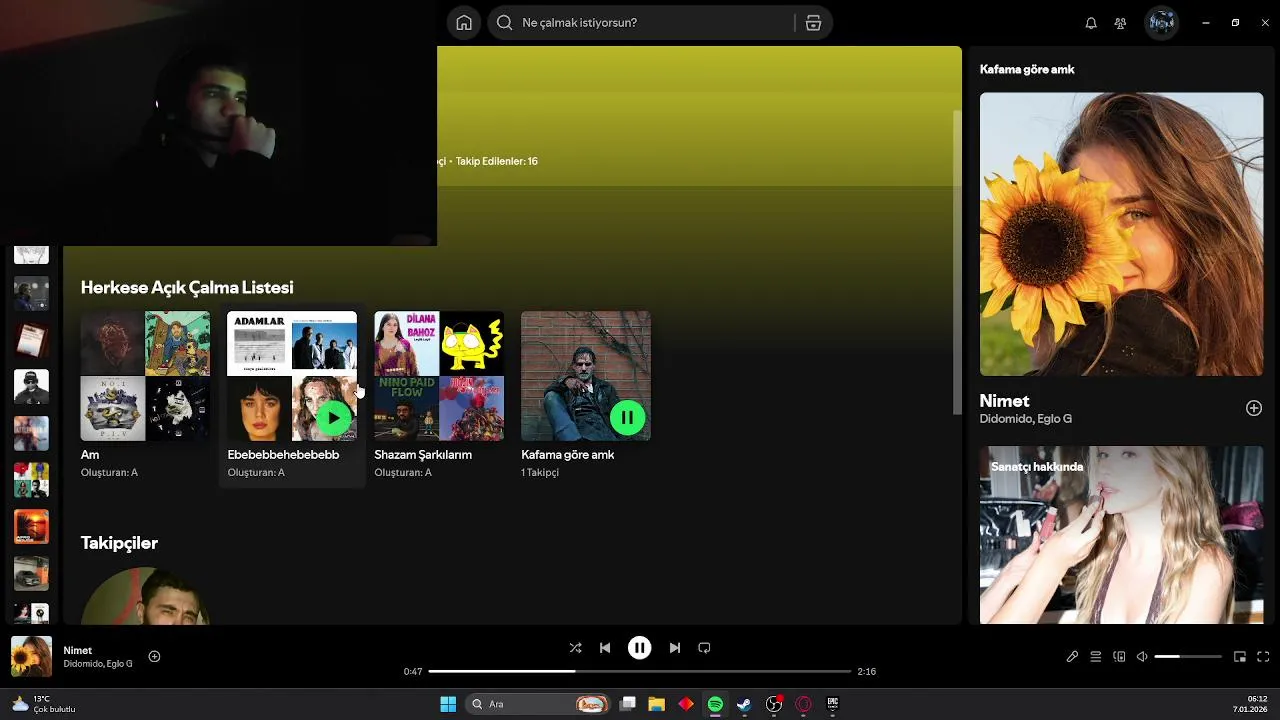
Task: Enter full screen mode
Action: 1263,657
